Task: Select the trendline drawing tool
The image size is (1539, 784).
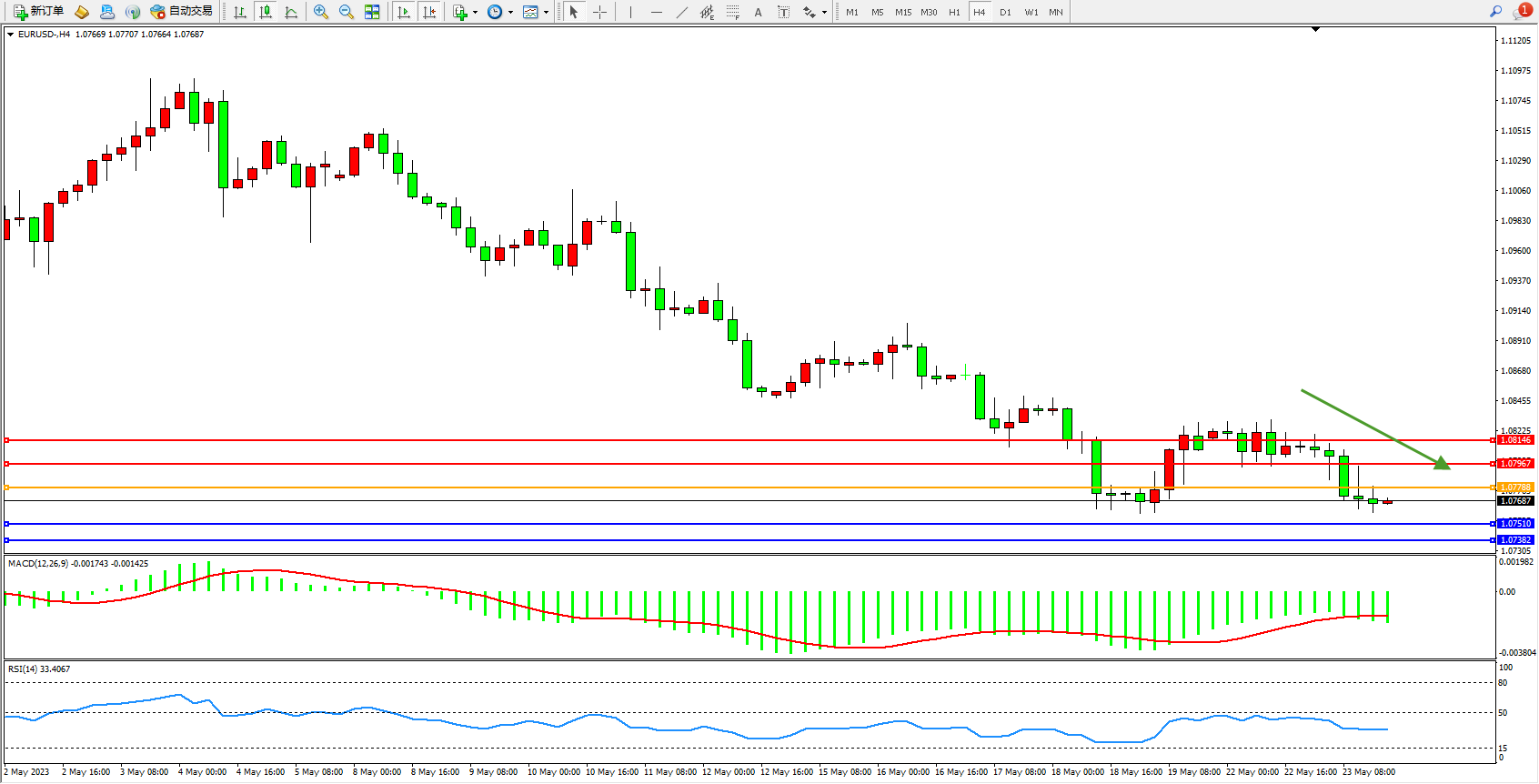Action: 682,12
